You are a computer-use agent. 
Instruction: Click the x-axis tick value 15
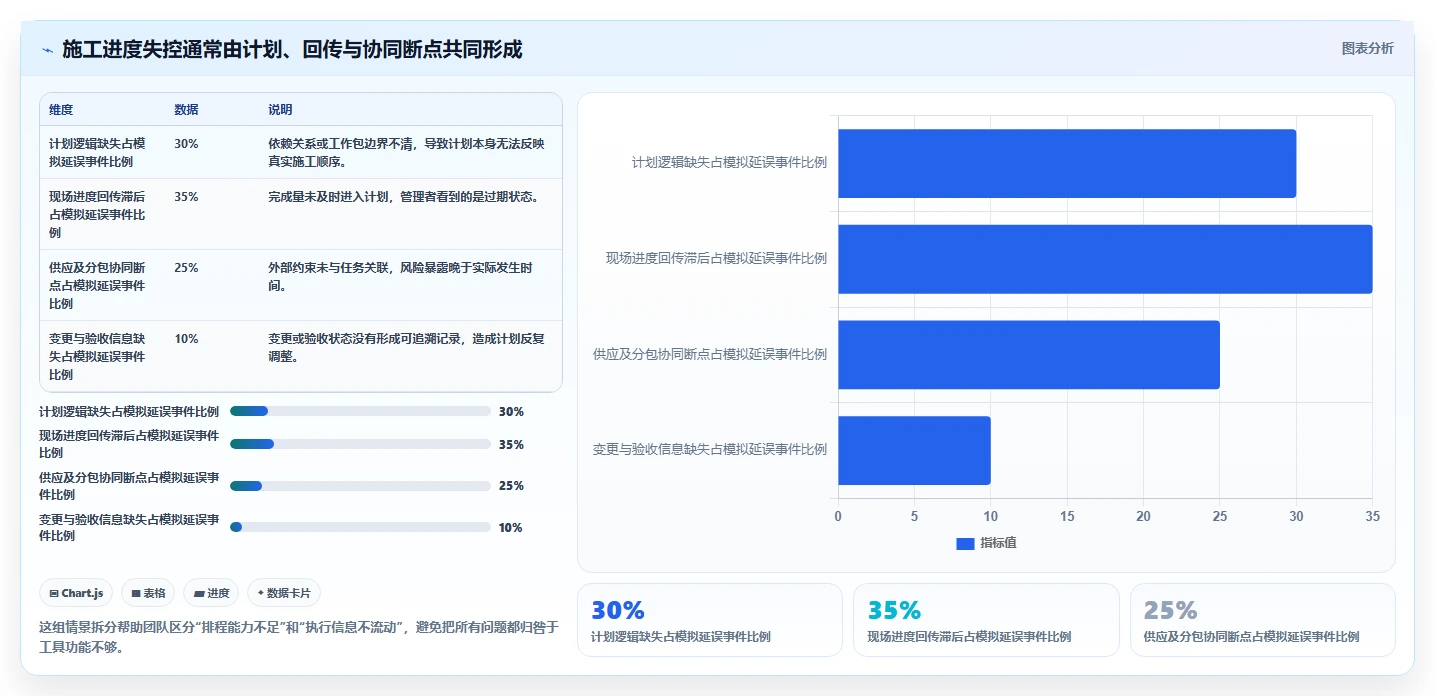click(x=1067, y=516)
